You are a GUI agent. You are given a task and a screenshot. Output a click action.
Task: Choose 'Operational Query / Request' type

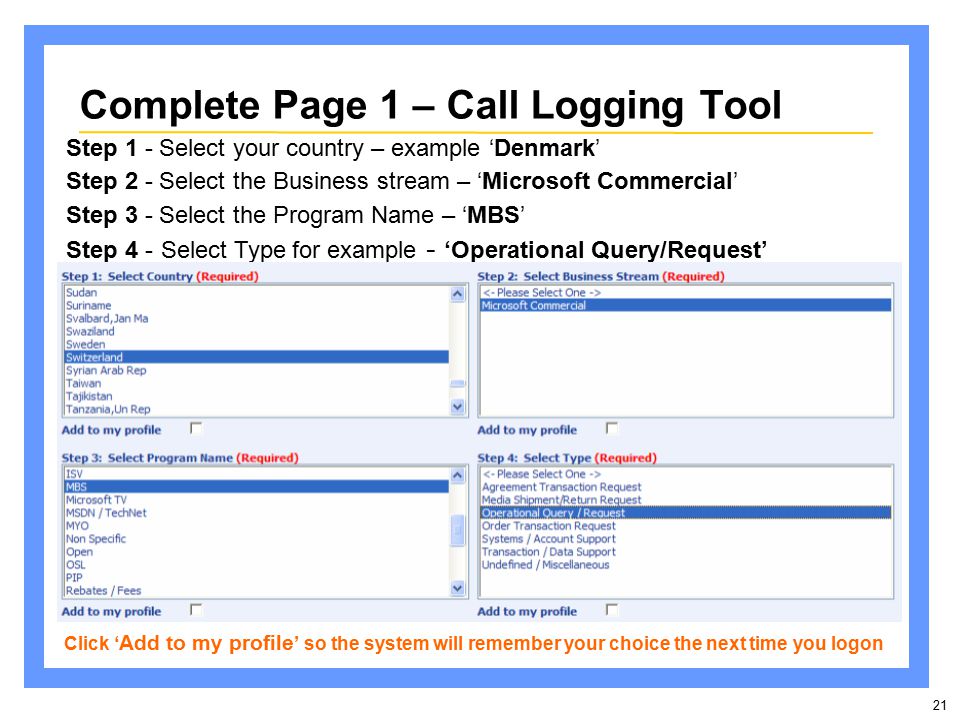[x=686, y=512]
